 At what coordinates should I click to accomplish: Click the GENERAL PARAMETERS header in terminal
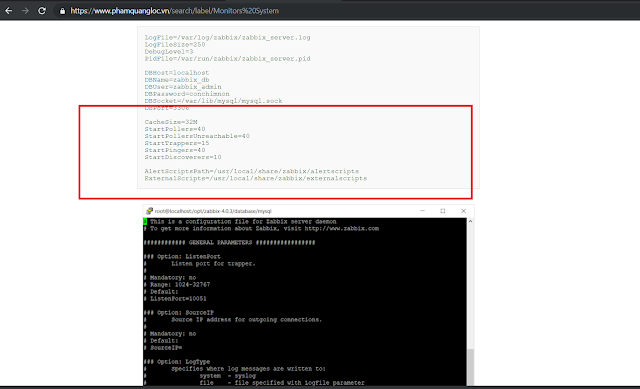229,242
